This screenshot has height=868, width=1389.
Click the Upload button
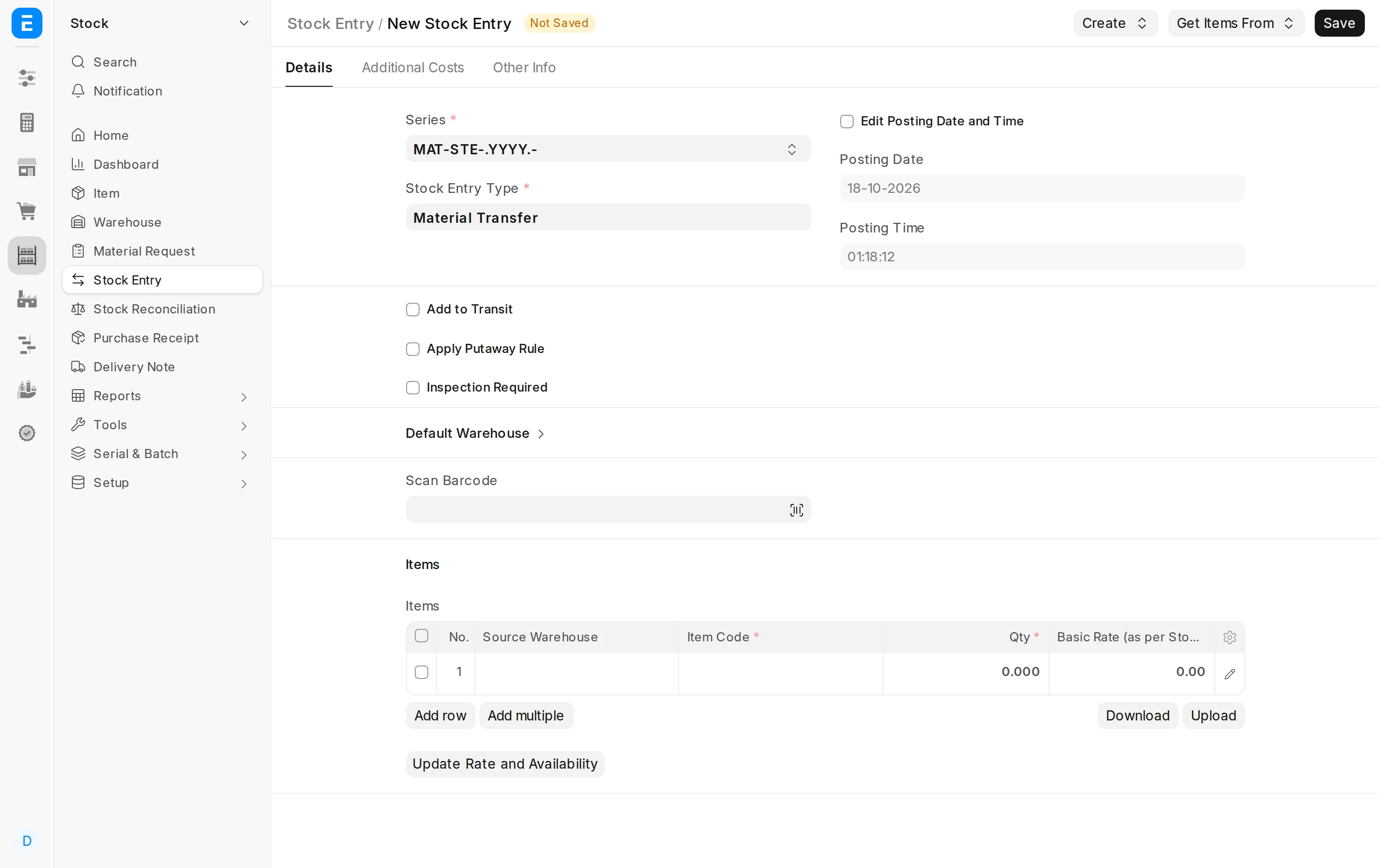[1213, 716]
